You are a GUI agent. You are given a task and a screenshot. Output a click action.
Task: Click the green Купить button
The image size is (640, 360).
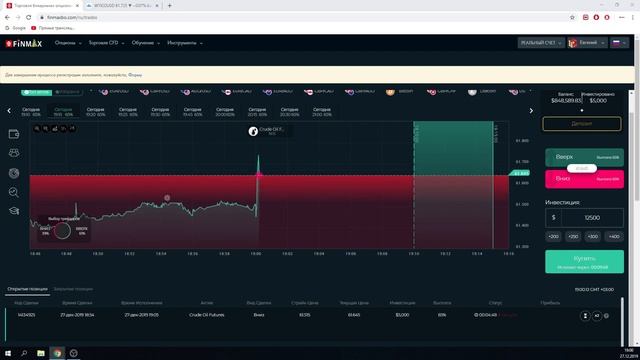tap(584, 262)
